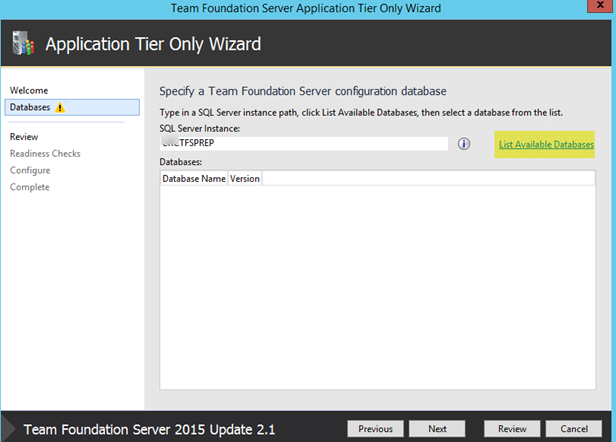Click the footer arrow beside Team Foundation Server

8,429
